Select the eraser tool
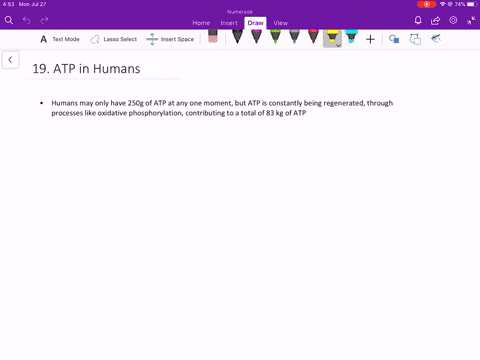 point(213,36)
